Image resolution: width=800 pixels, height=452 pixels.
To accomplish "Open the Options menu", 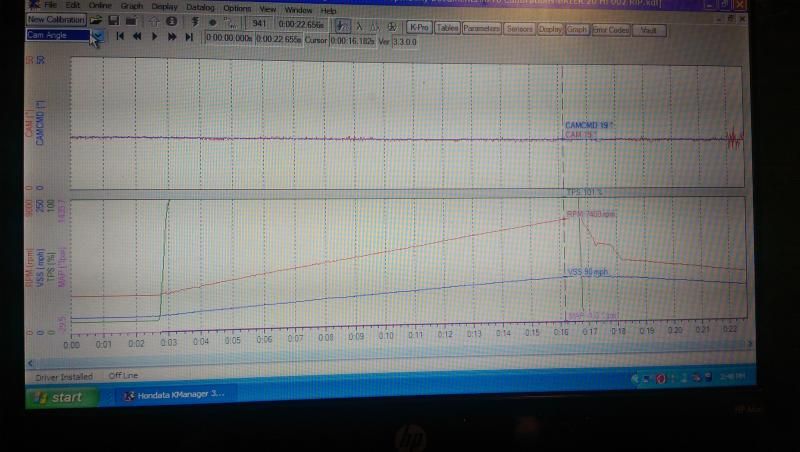I will coord(236,7).
